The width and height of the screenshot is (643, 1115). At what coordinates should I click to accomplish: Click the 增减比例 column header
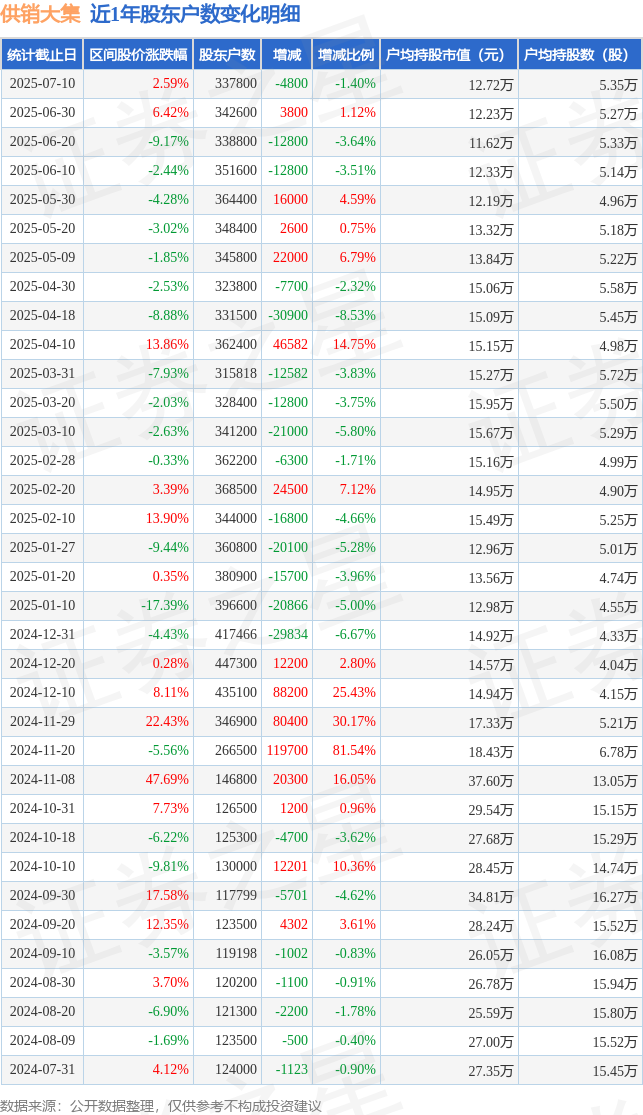(x=346, y=55)
